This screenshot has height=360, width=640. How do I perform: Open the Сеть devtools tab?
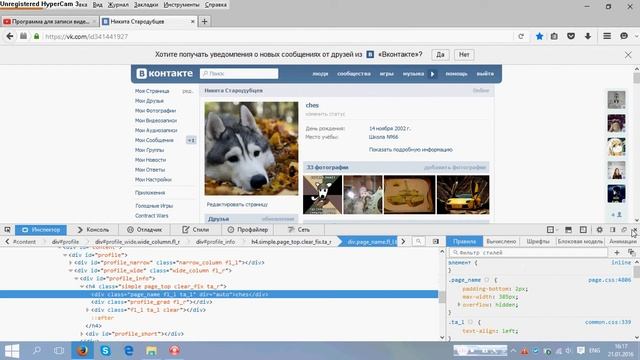[299, 230]
